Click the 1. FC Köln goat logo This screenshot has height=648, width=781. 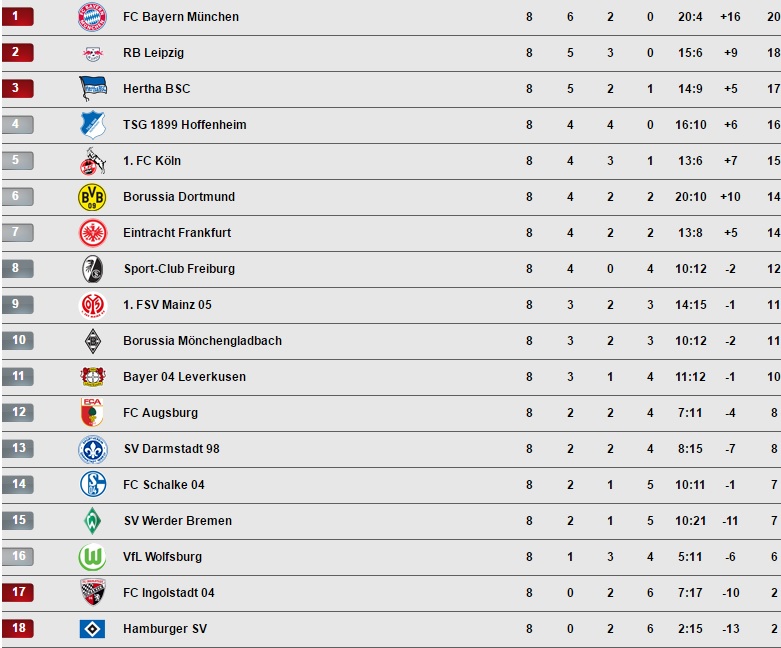(93, 161)
